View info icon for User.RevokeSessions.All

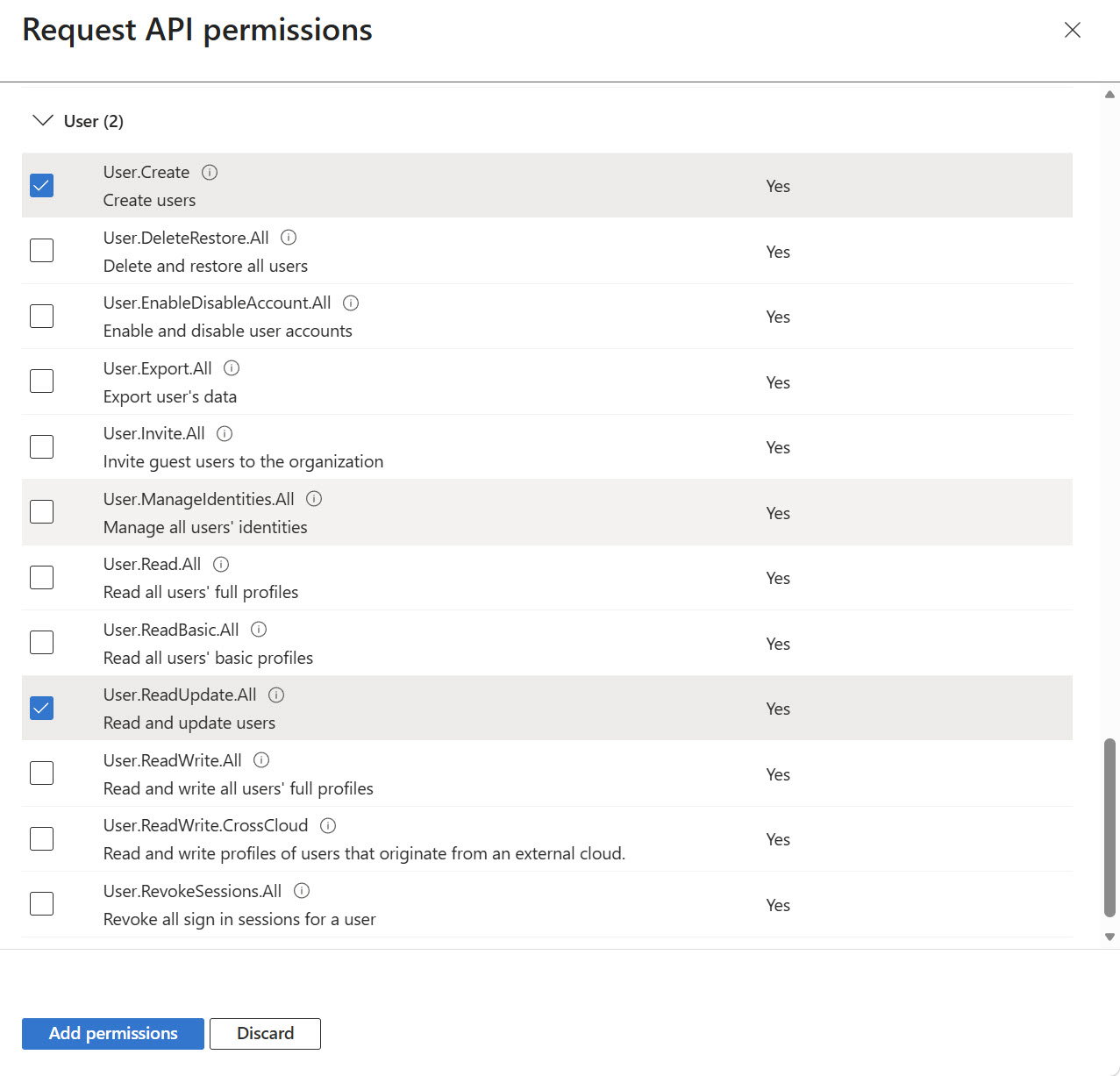point(302,891)
